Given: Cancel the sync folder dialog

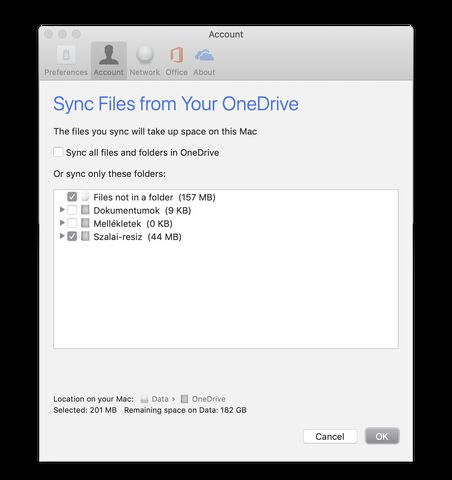Looking at the screenshot, I should tap(330, 436).
